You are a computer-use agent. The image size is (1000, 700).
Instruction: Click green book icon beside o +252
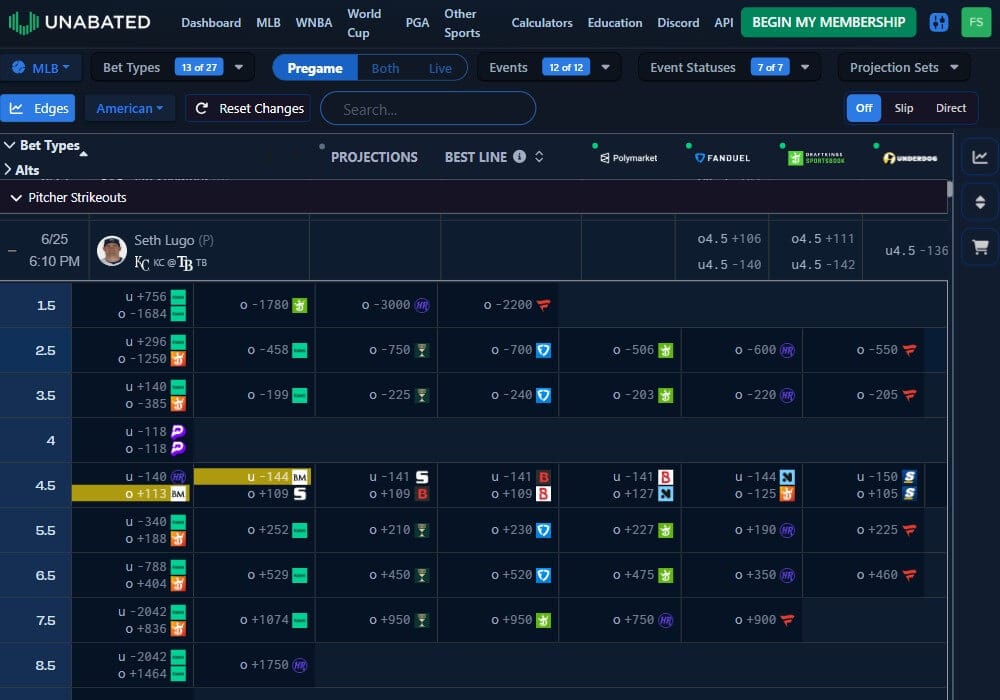tap(300, 530)
